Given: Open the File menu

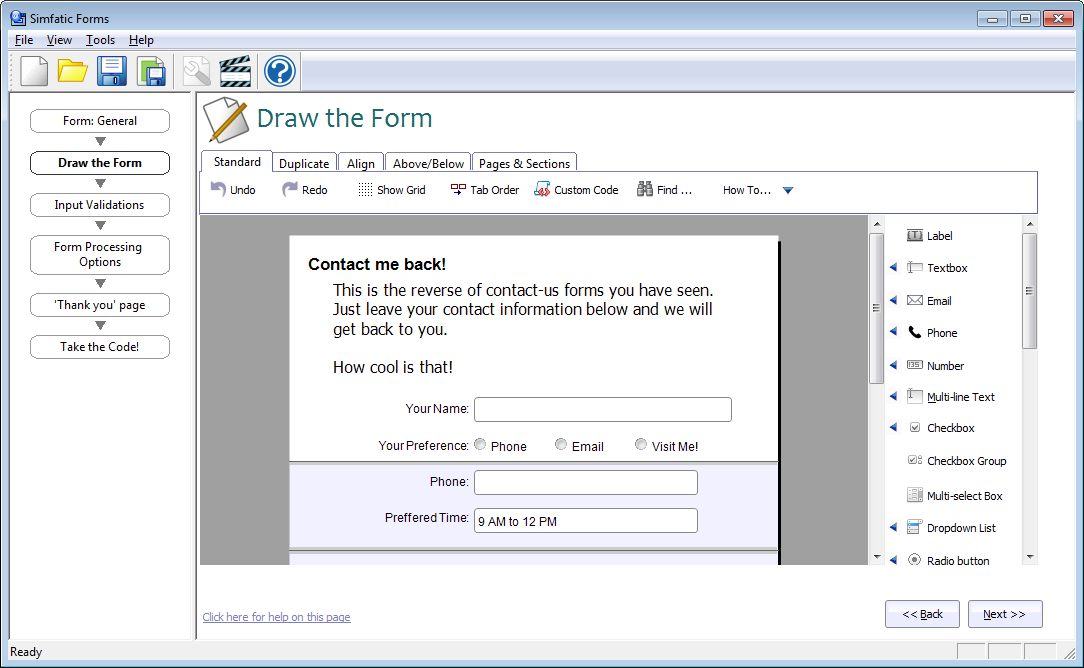Looking at the screenshot, I should (24, 40).
